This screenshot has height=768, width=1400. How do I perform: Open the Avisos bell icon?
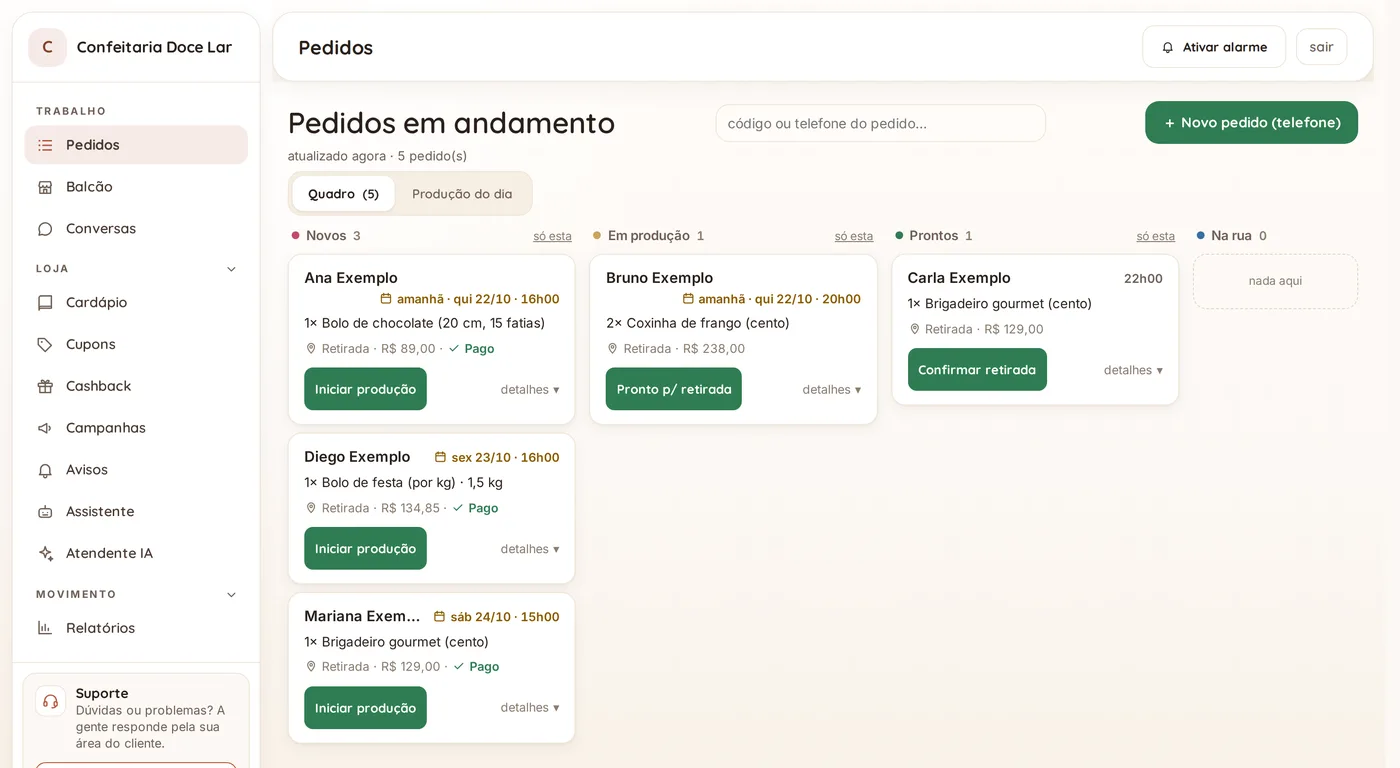point(45,470)
